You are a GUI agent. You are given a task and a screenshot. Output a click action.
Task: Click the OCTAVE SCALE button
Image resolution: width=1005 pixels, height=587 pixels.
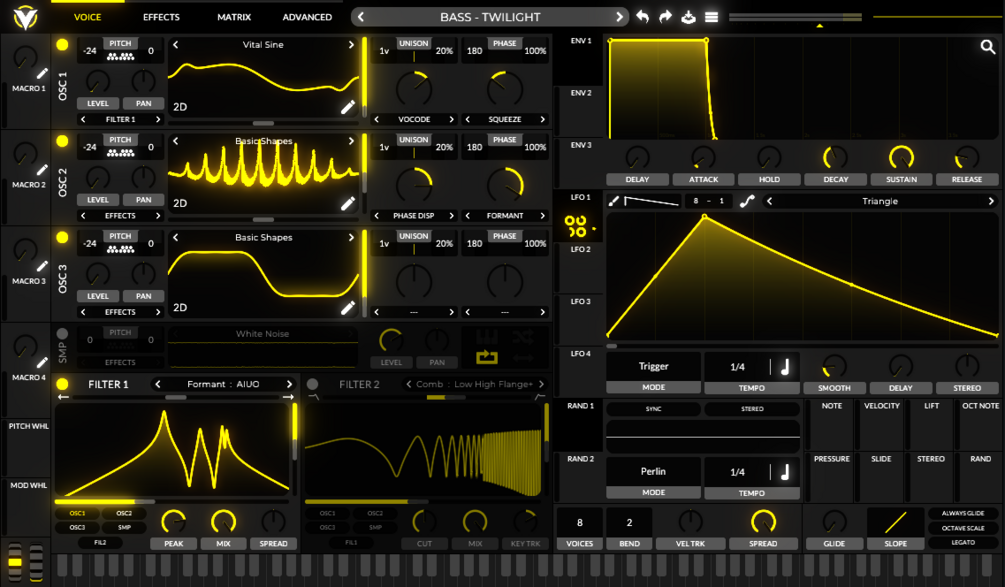tap(963, 528)
